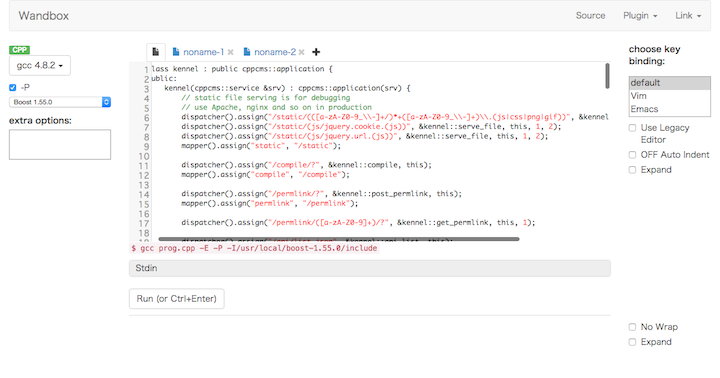Go to Wandbox home via brand title
Image resolution: width=720 pixels, height=378 pixels.
point(44,16)
